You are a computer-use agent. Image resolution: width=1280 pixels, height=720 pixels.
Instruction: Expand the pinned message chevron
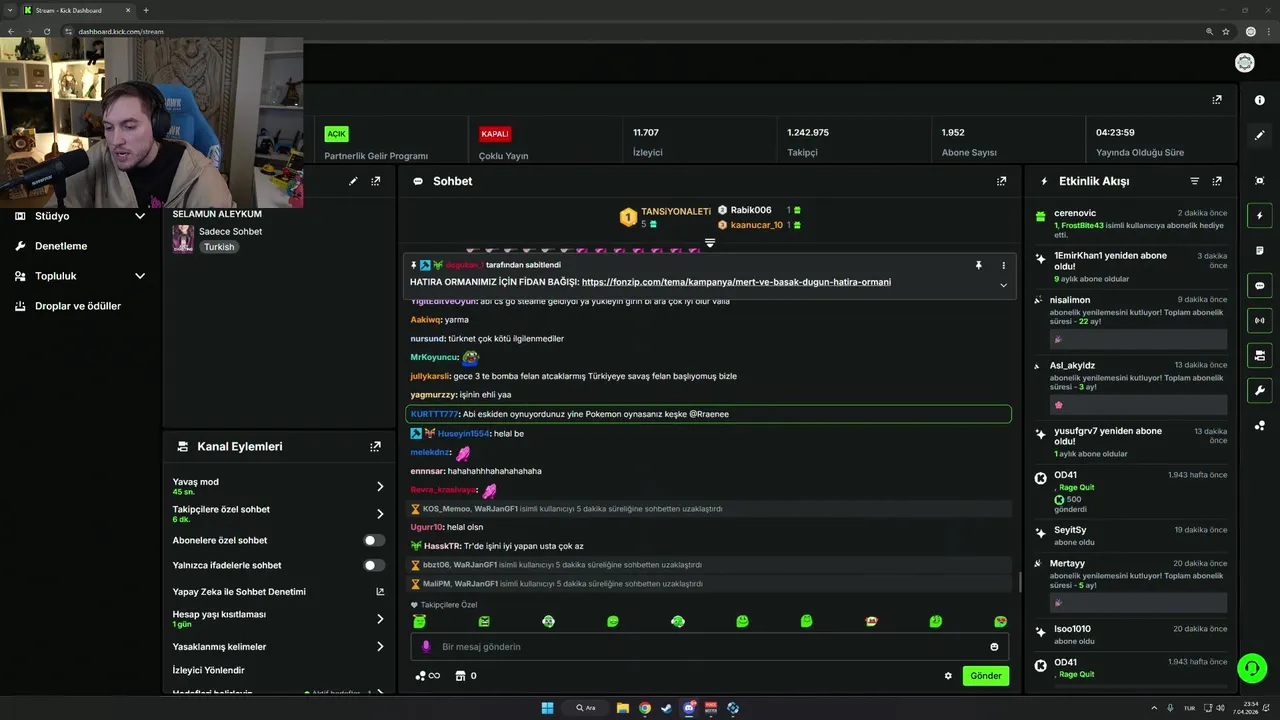1003,285
